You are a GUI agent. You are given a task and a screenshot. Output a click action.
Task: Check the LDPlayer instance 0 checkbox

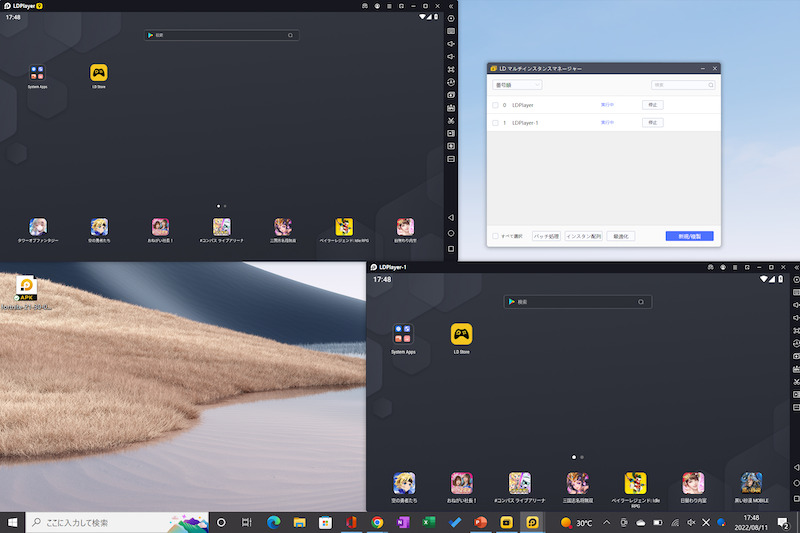click(495, 105)
